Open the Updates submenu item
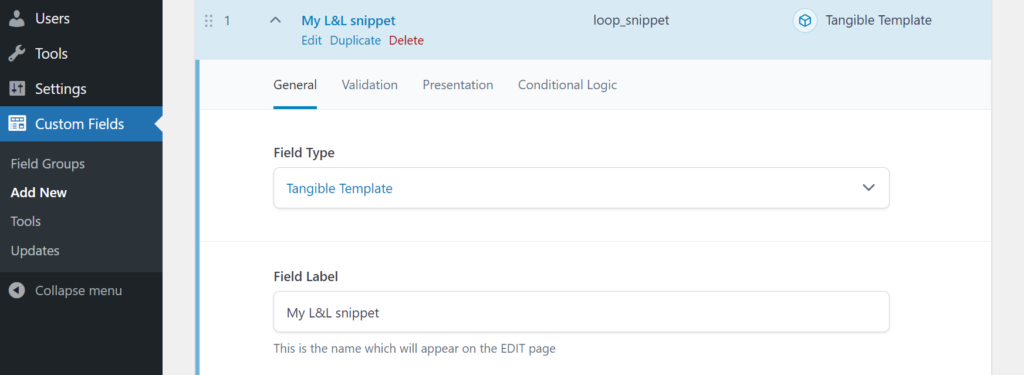Viewport: 1024px width, 375px height. click(35, 250)
